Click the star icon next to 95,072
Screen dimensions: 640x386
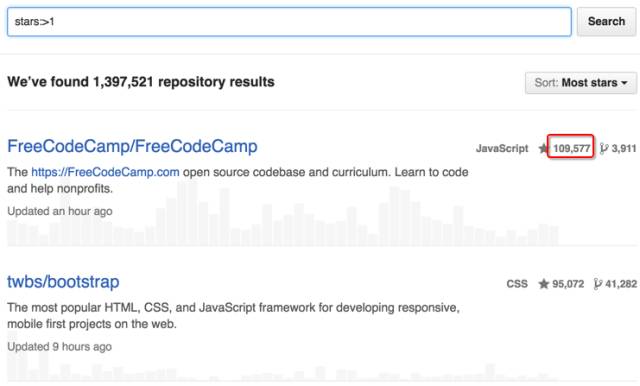point(543,284)
